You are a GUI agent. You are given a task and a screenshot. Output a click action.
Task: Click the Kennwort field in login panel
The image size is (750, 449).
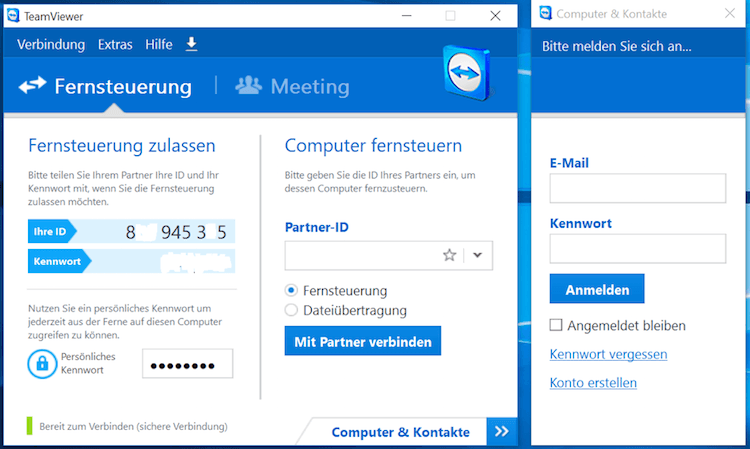pyautogui.click(x=638, y=248)
